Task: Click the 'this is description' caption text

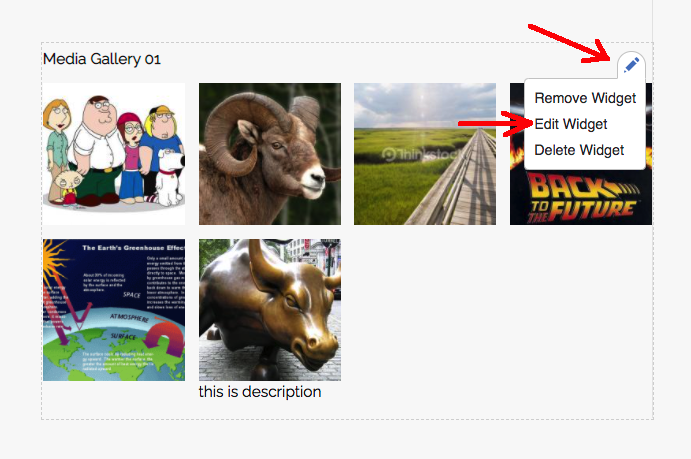Action: (260, 392)
